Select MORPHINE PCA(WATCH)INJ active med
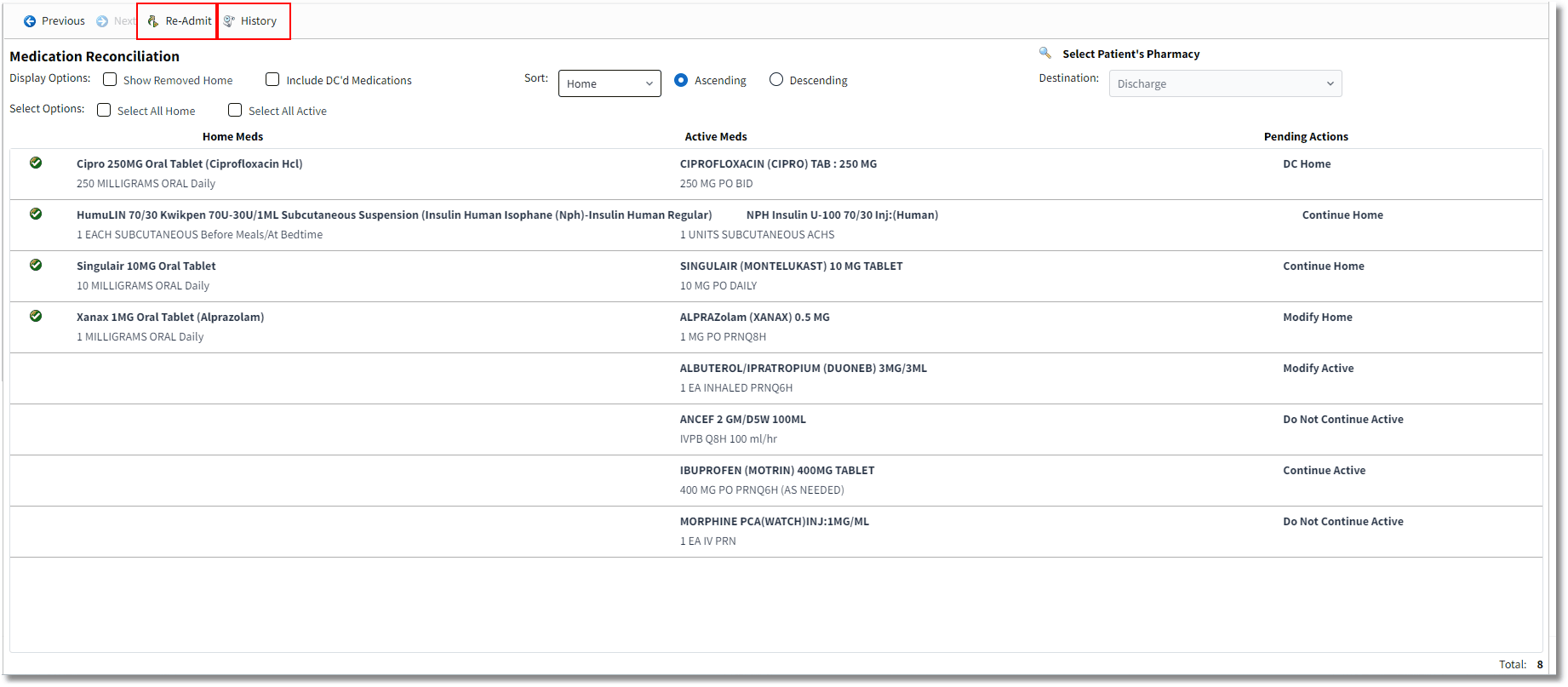 pos(775,522)
